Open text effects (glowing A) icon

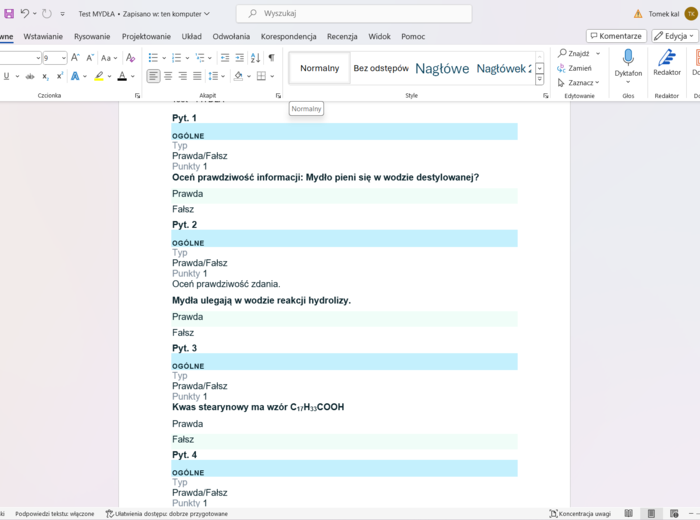coord(75,76)
